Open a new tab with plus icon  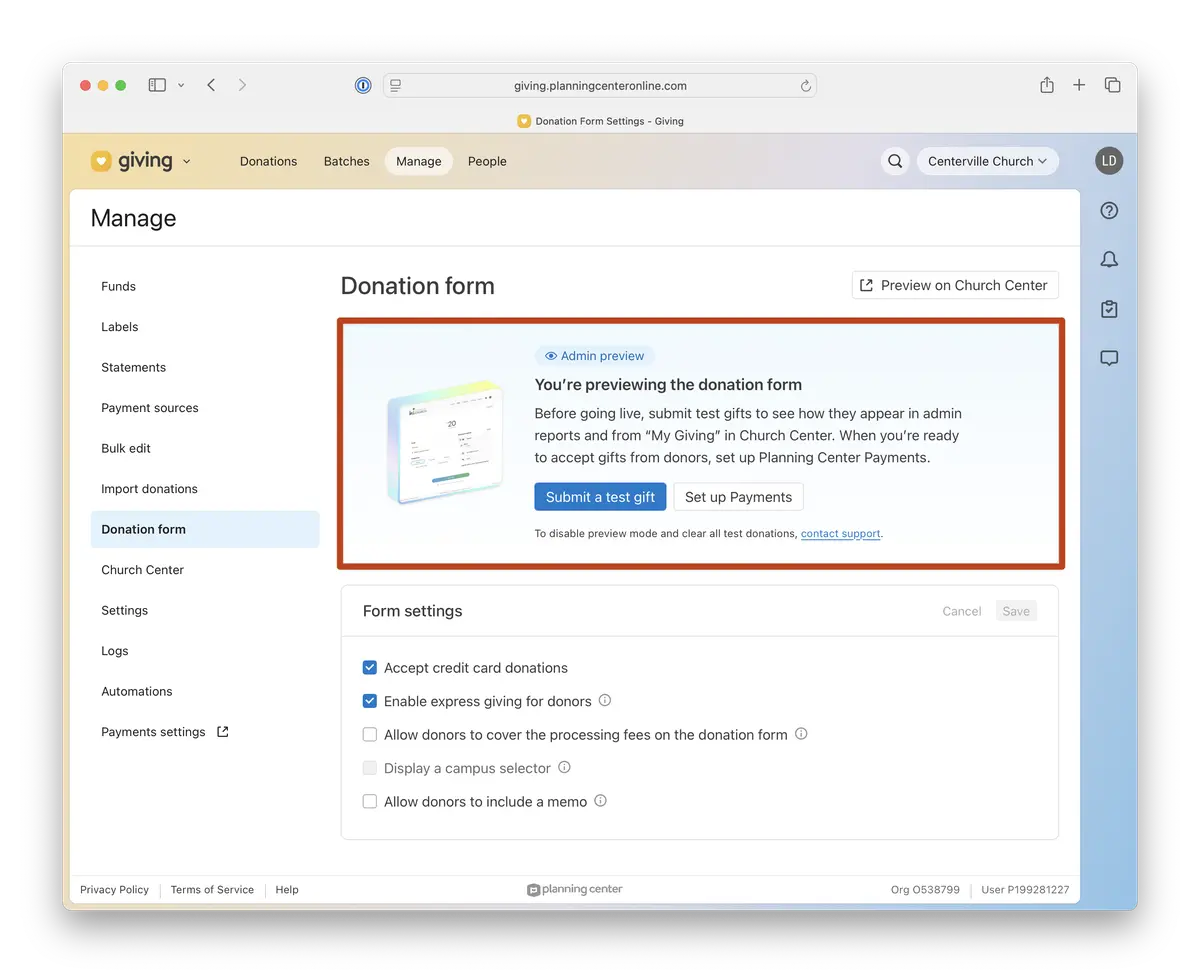tap(1079, 85)
